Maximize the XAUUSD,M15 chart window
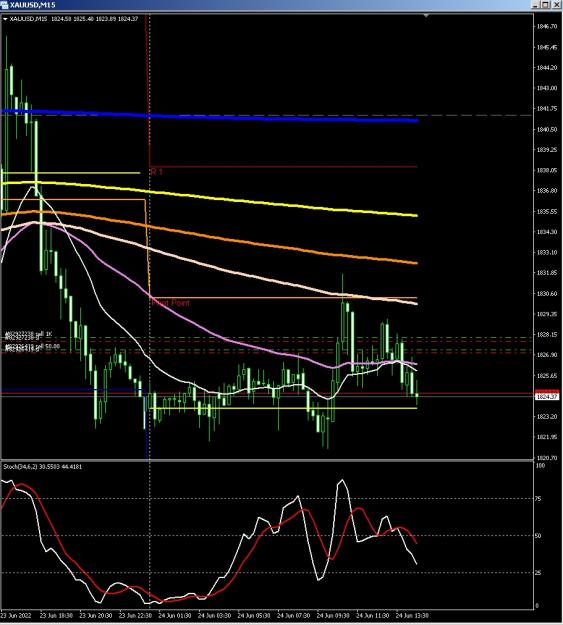This screenshot has height=625, width=563. click(x=545, y=4)
